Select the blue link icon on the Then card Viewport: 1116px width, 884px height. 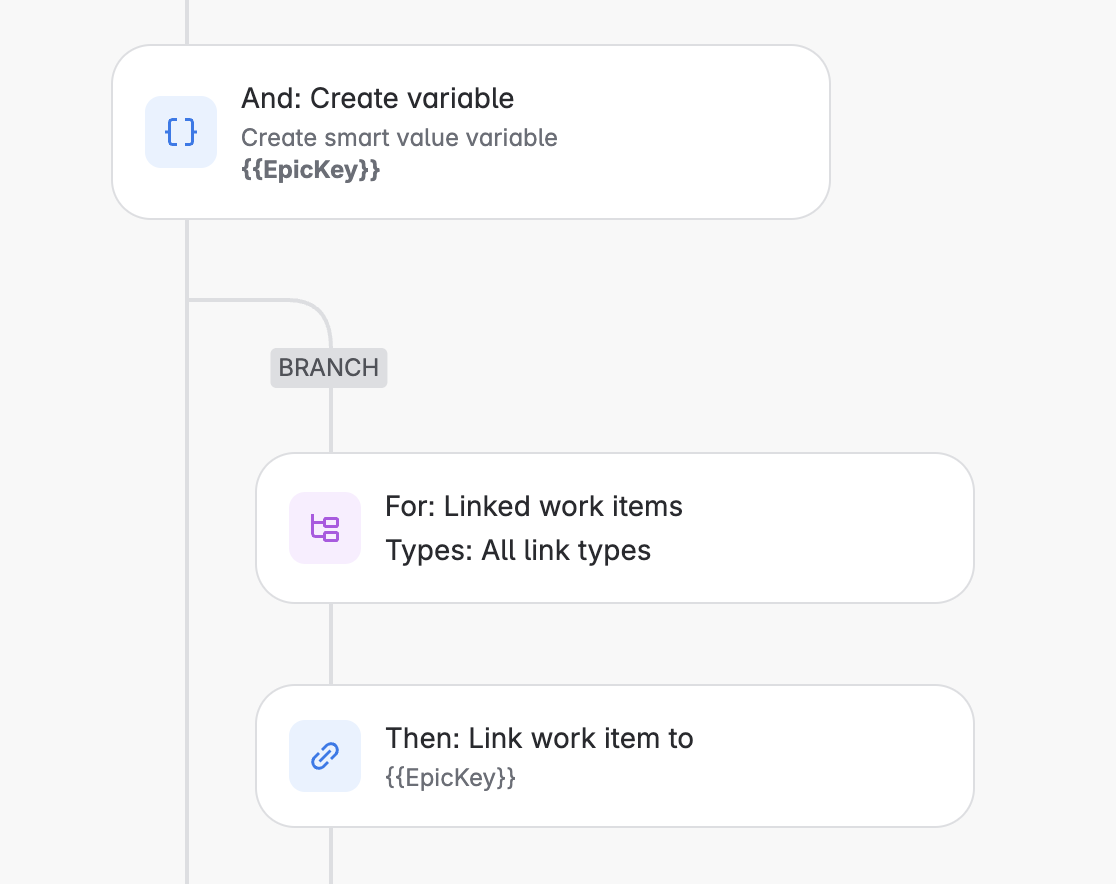click(x=325, y=756)
